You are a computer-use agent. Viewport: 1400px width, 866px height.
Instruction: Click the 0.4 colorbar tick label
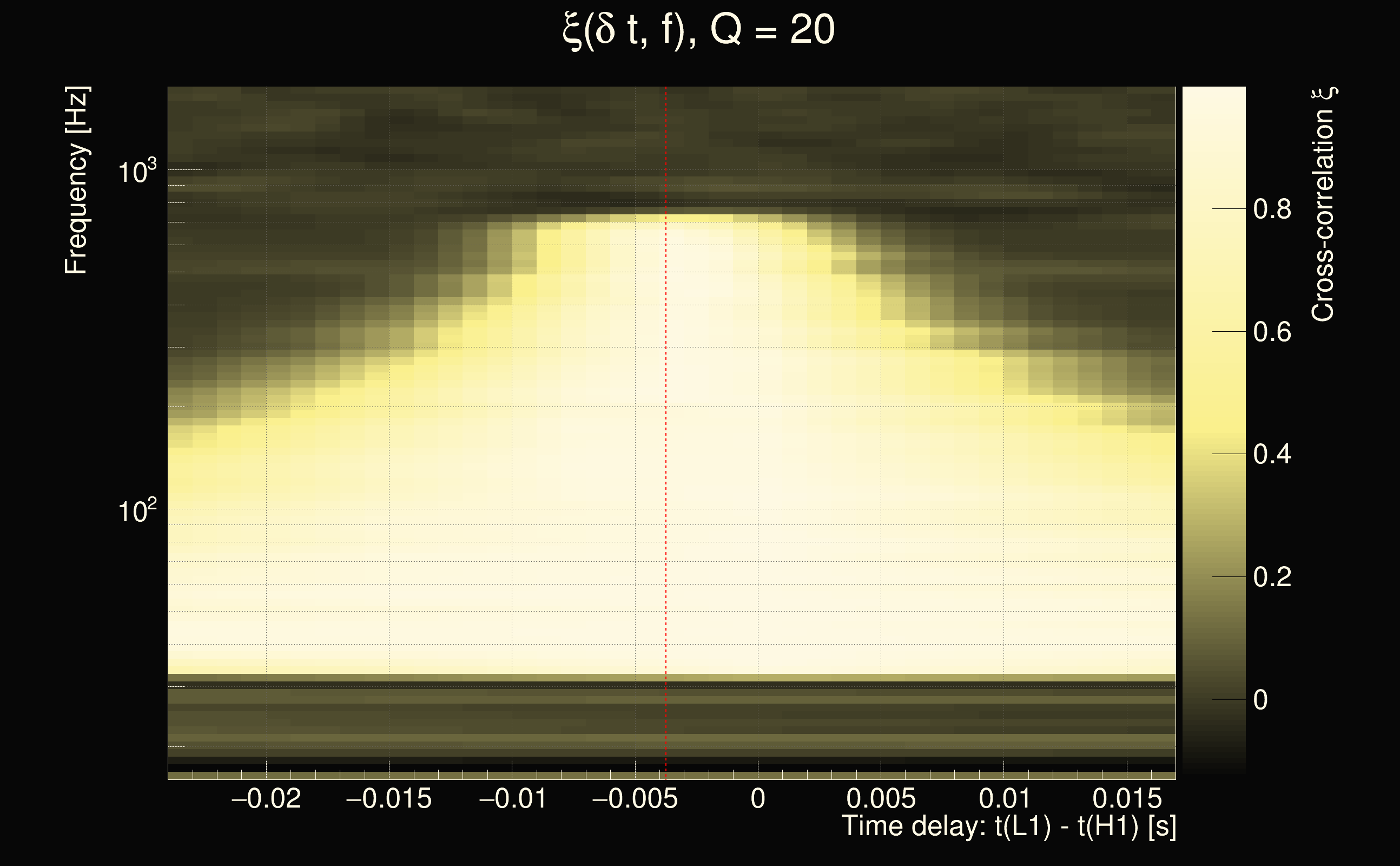click(x=1272, y=455)
